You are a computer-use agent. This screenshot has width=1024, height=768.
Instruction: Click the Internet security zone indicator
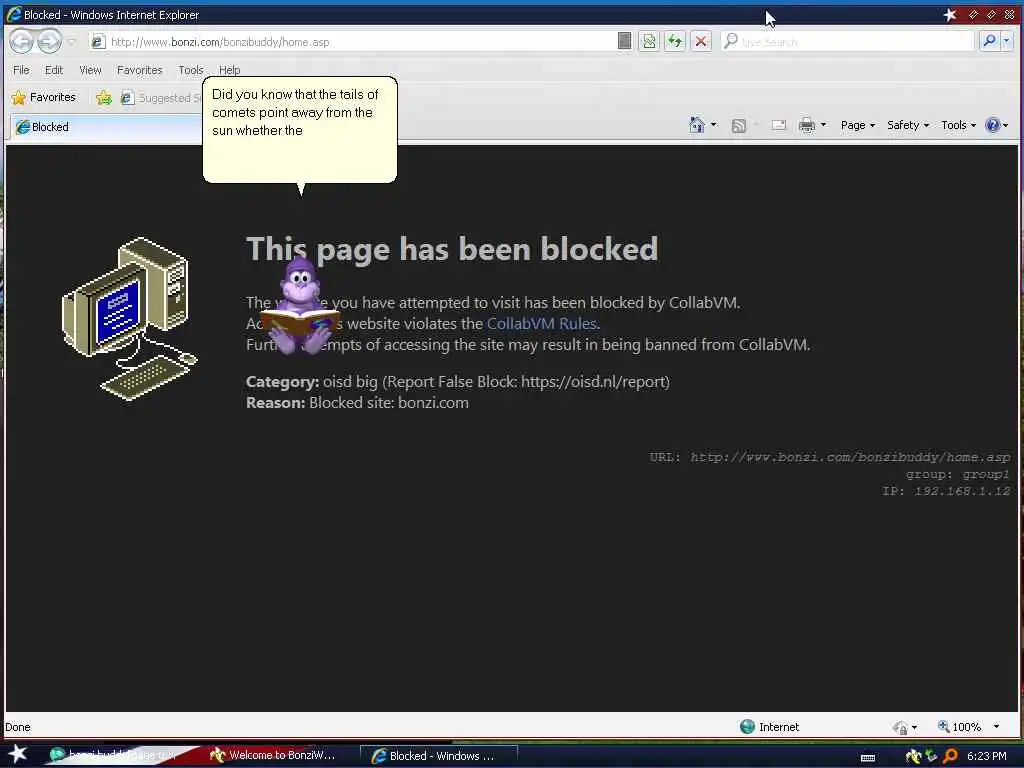[769, 727]
